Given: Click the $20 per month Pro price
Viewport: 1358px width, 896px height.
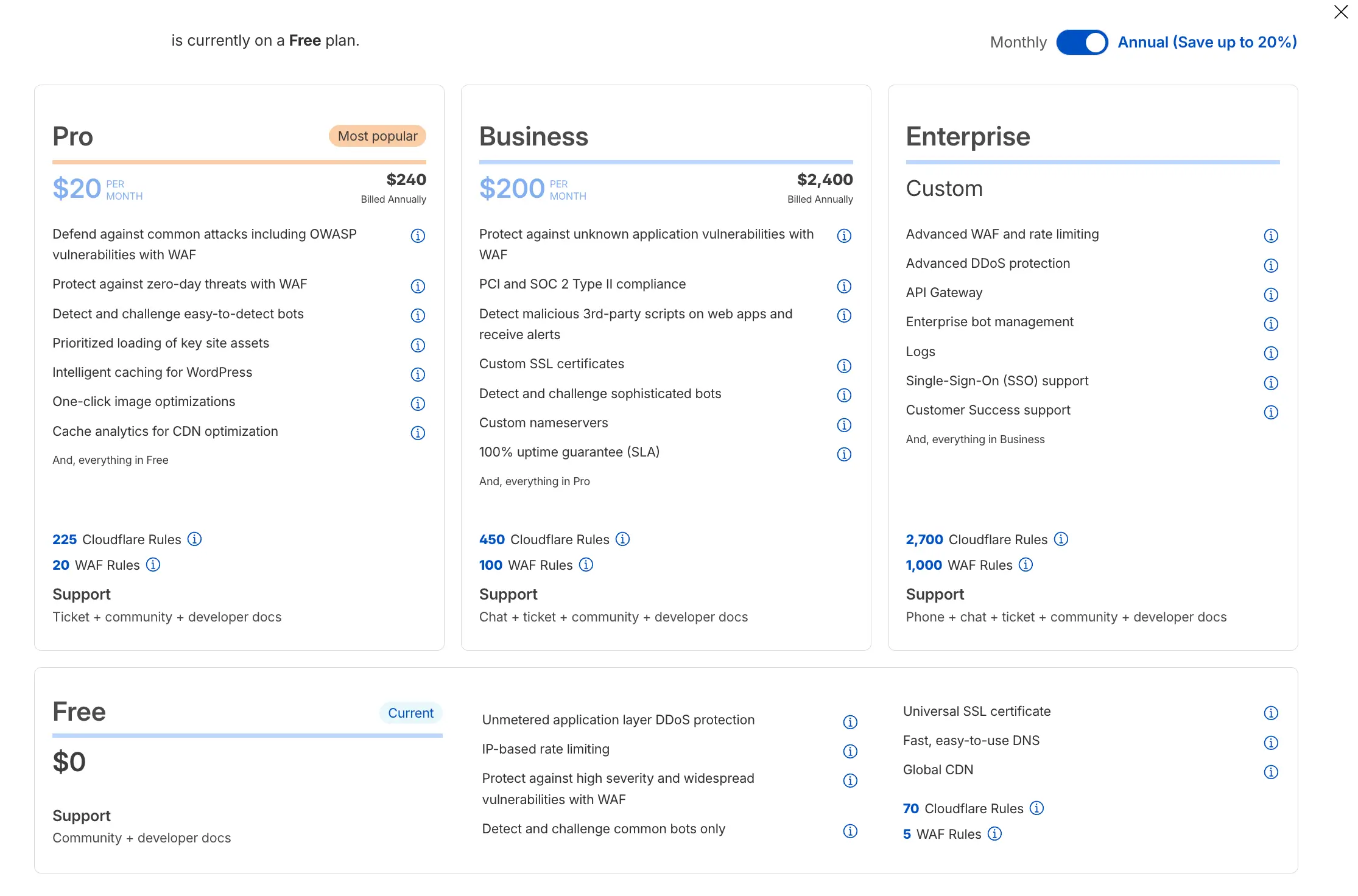Looking at the screenshot, I should (97, 189).
